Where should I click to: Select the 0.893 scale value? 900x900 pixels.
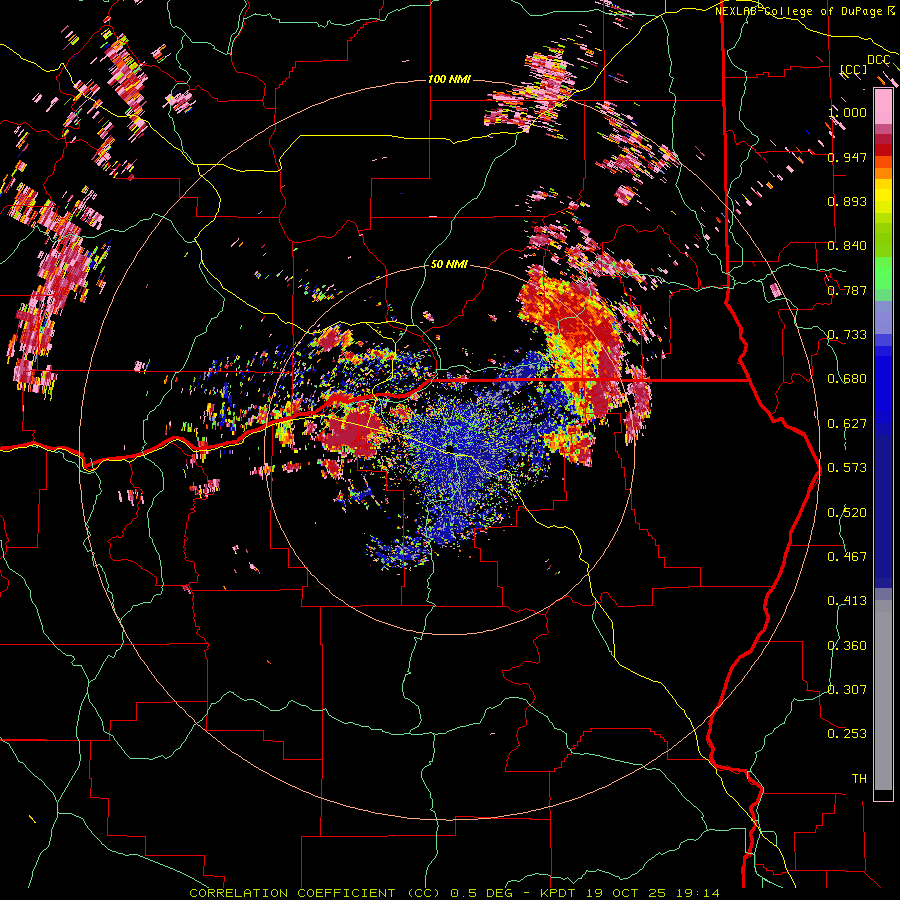pyautogui.click(x=847, y=201)
